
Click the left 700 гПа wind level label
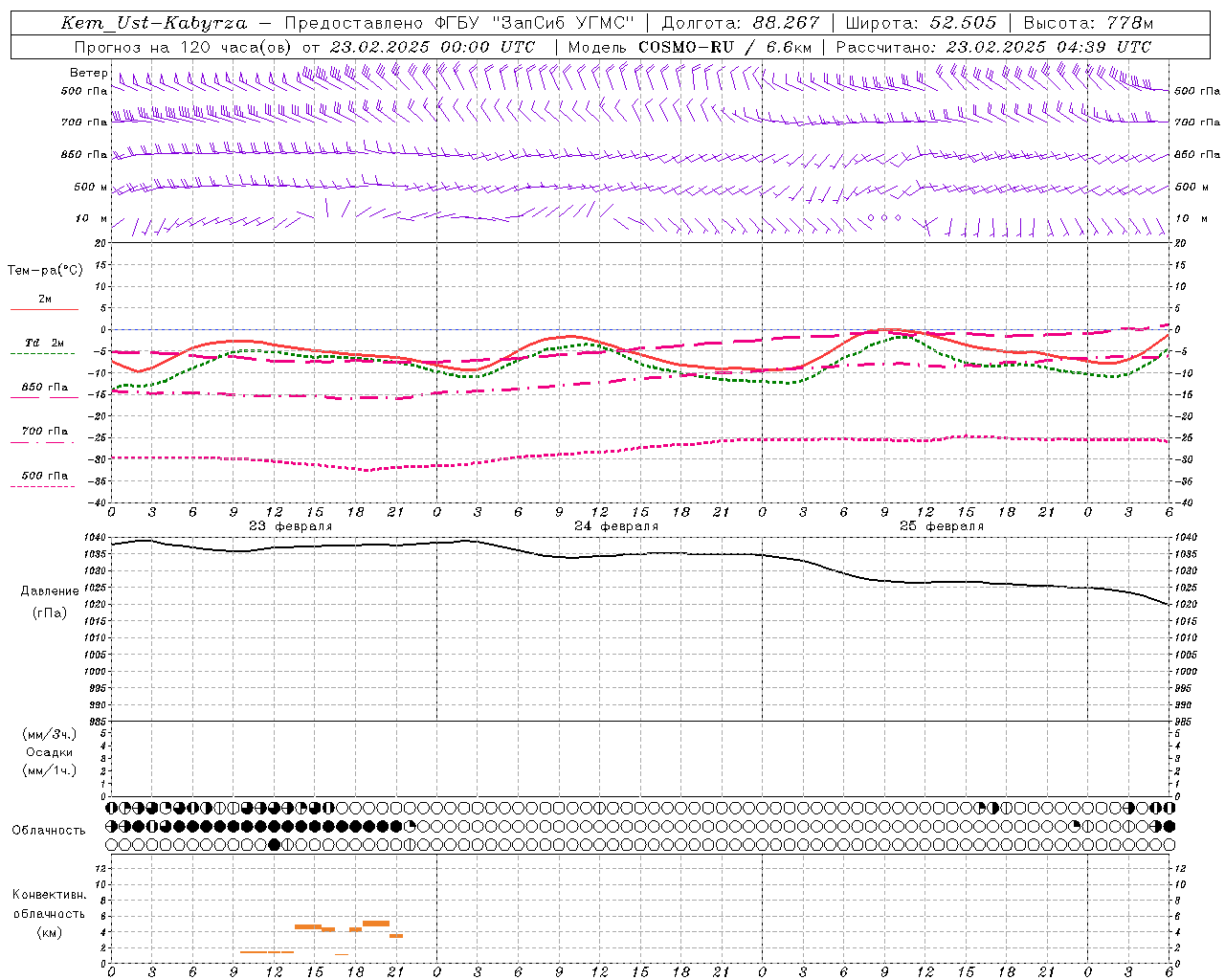[84, 122]
